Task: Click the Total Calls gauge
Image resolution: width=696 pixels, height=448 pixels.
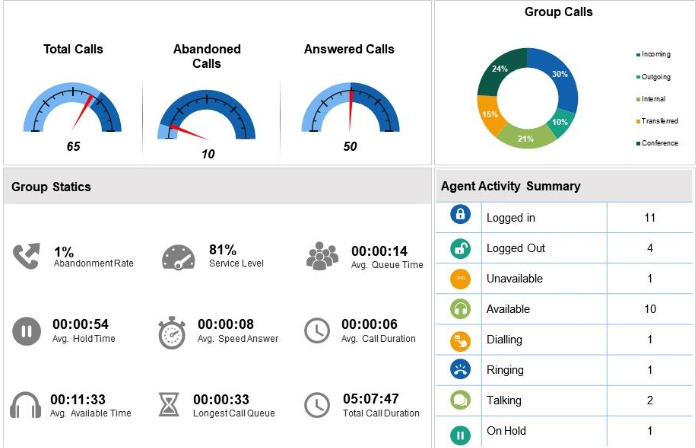Action: 73,110
